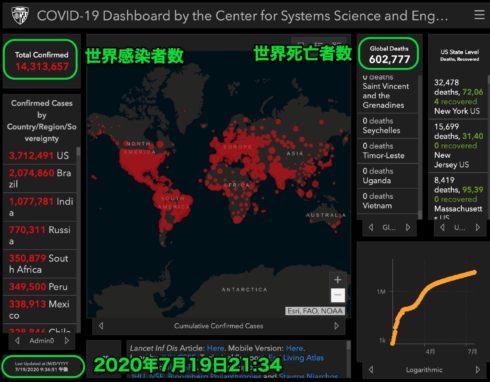Click left arrow under US State Level panel
490x382 pixels.
point(442,228)
